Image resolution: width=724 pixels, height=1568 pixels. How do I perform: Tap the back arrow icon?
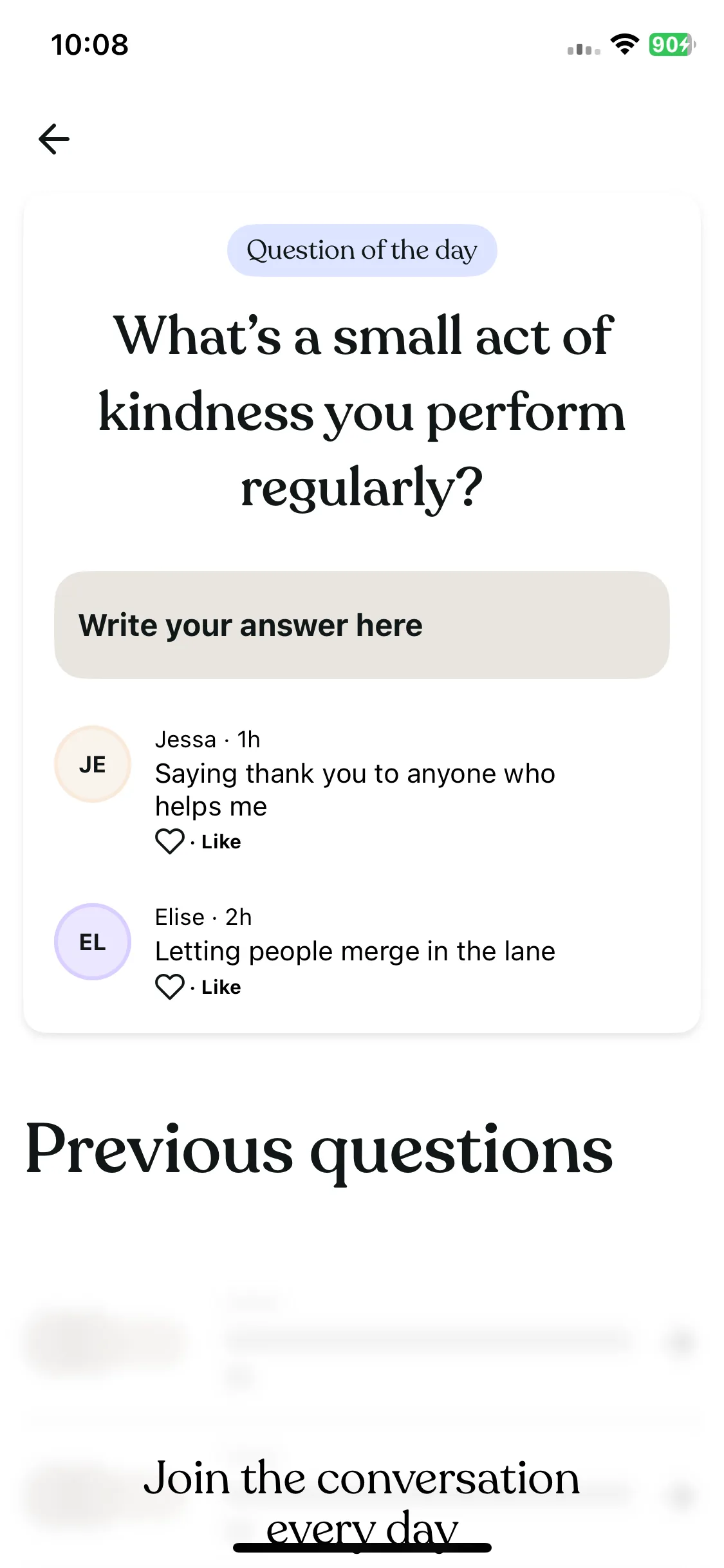[x=54, y=139]
